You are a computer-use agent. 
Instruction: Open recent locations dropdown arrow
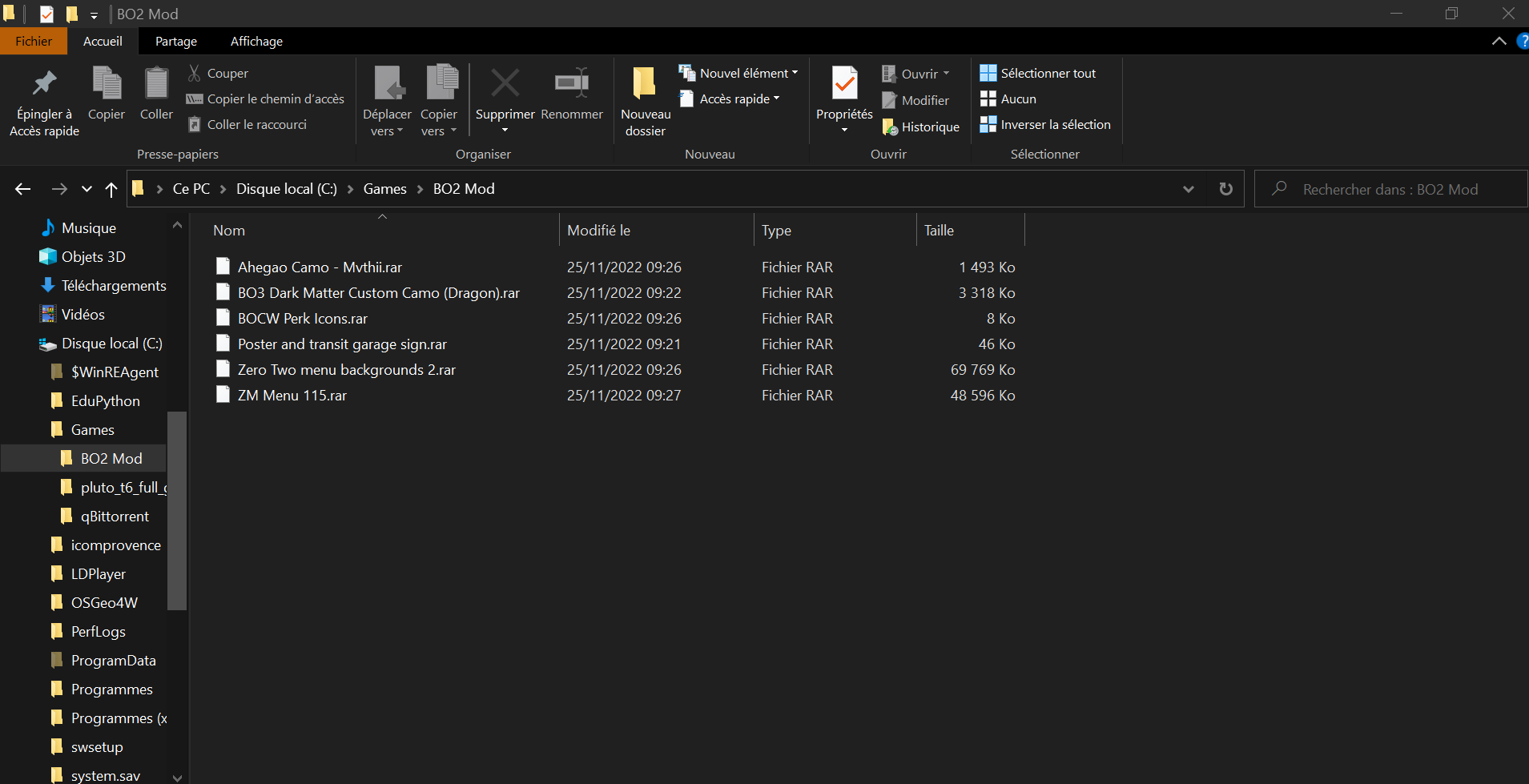click(87, 189)
